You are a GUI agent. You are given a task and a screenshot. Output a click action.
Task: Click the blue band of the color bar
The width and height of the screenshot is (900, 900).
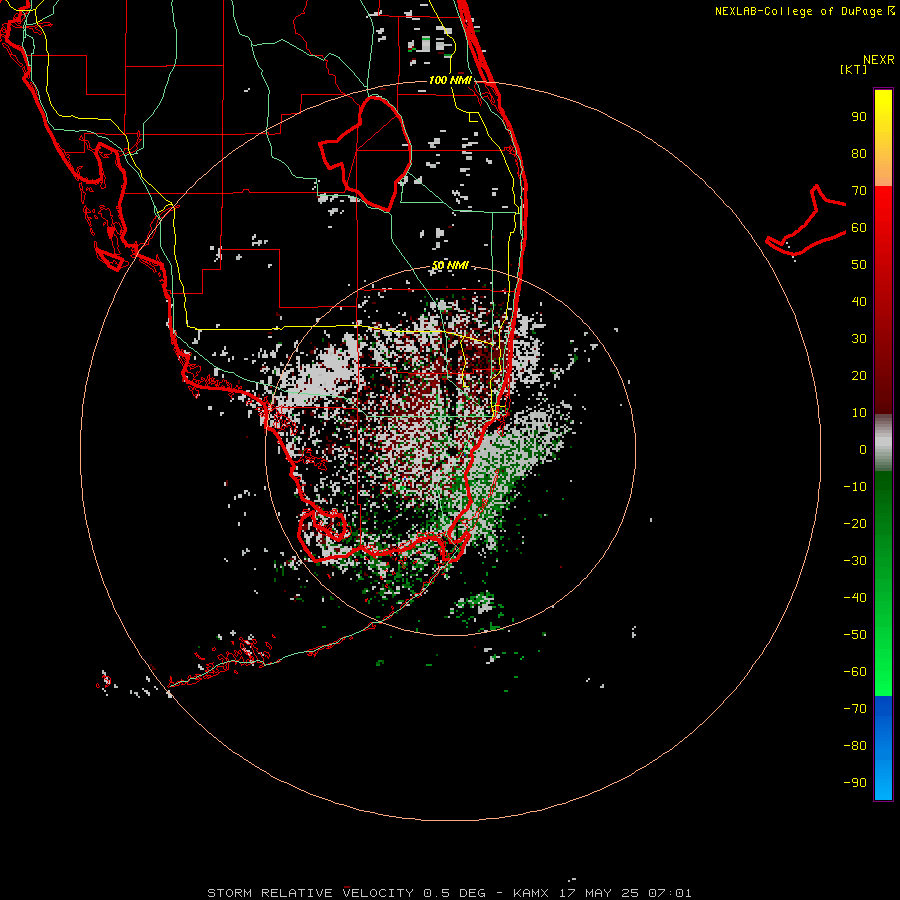[x=883, y=748]
